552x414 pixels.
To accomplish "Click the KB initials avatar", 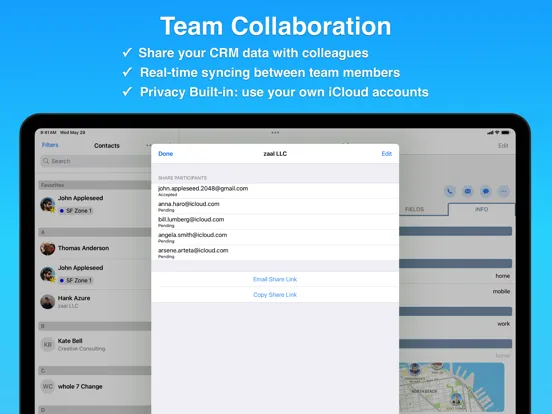I will point(48,344).
